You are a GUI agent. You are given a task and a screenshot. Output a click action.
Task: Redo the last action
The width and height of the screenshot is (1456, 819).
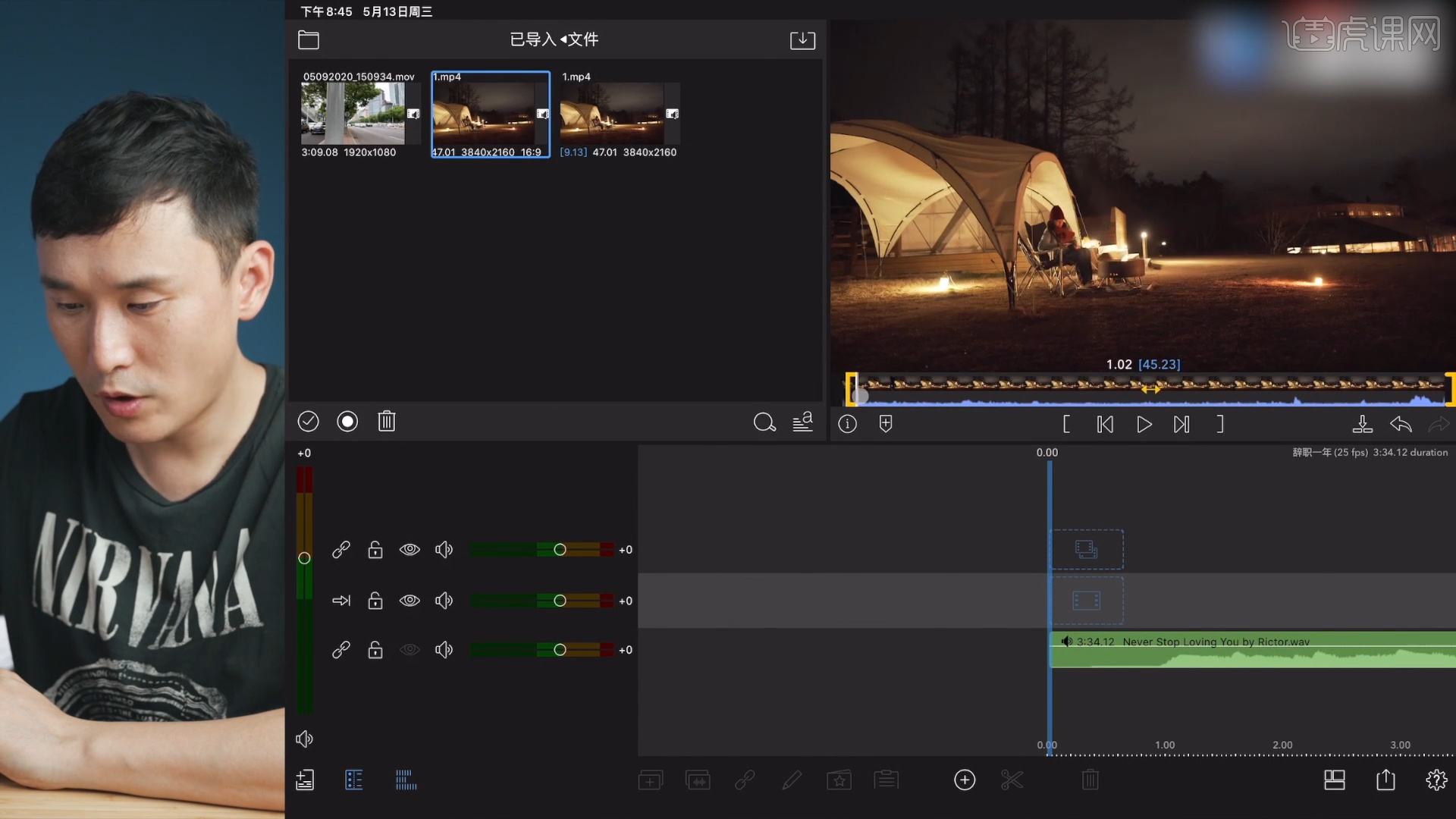coord(1439,424)
